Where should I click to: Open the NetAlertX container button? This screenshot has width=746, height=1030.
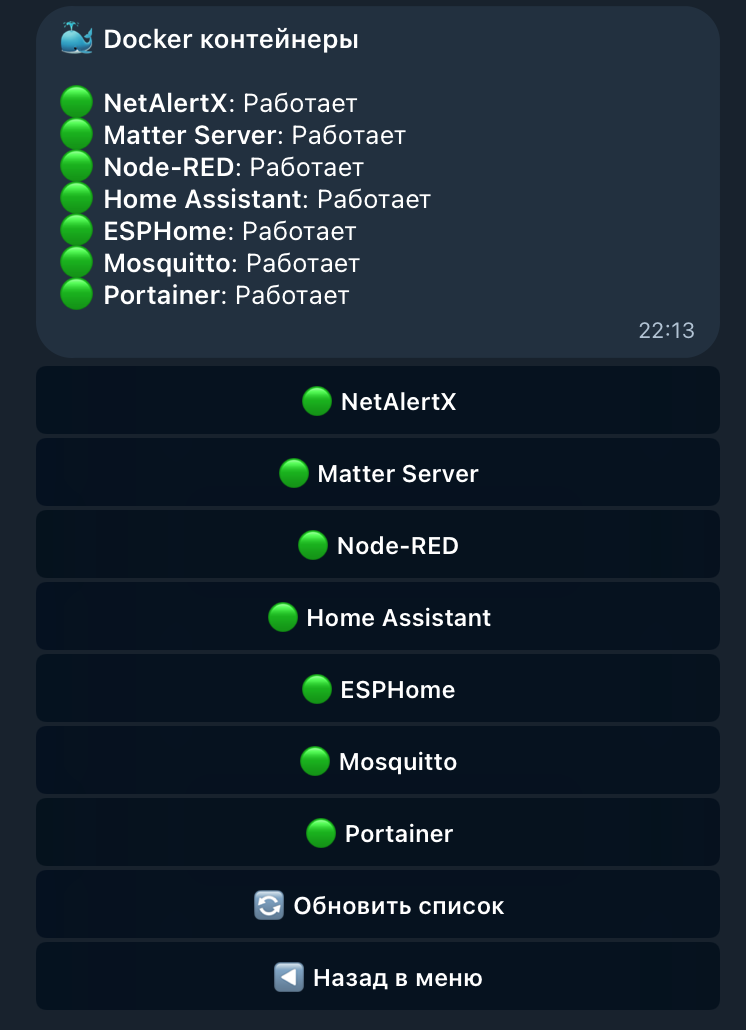point(378,400)
